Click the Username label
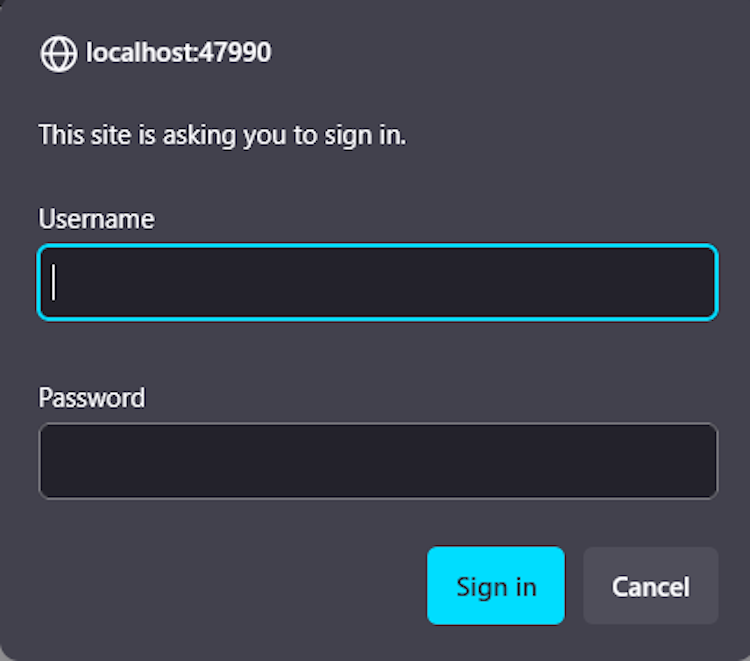Image resolution: width=750 pixels, height=661 pixels. [96, 219]
